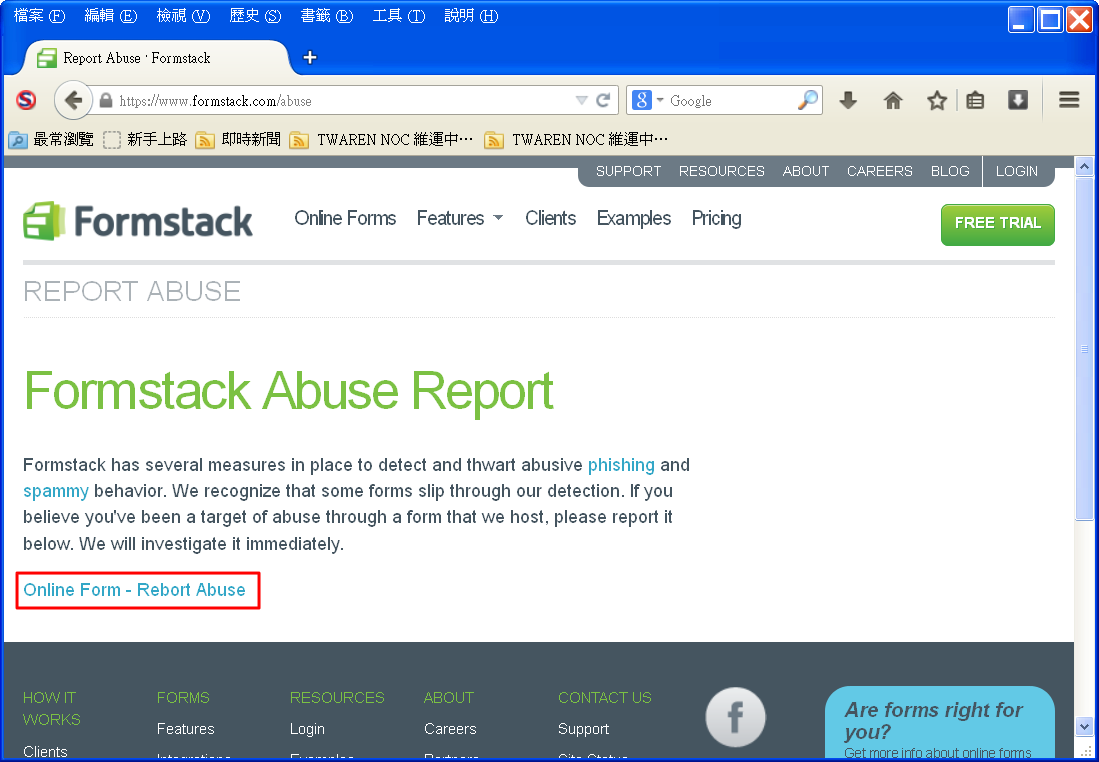Click the green FREE TRIAL button
The width and height of the screenshot is (1099, 762).
[997, 223]
